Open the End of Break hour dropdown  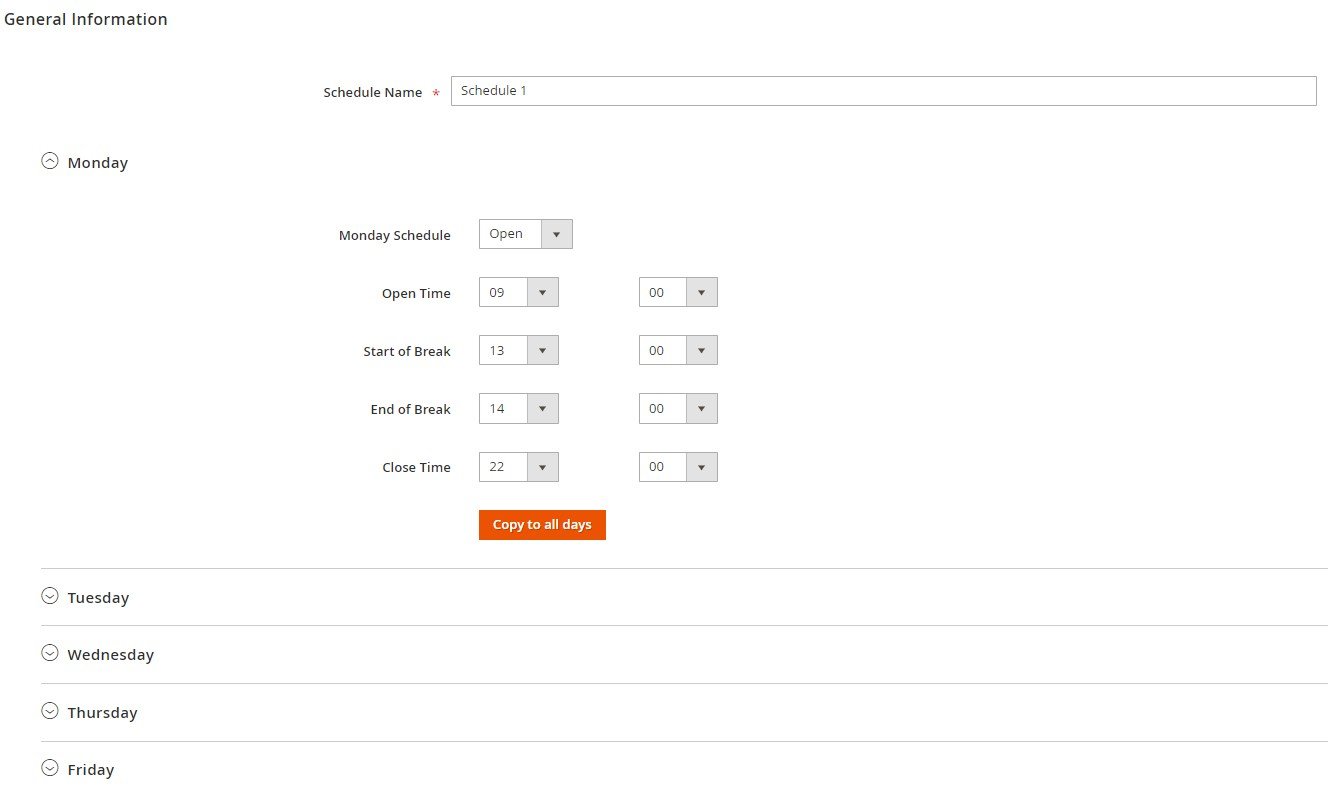[x=519, y=408]
